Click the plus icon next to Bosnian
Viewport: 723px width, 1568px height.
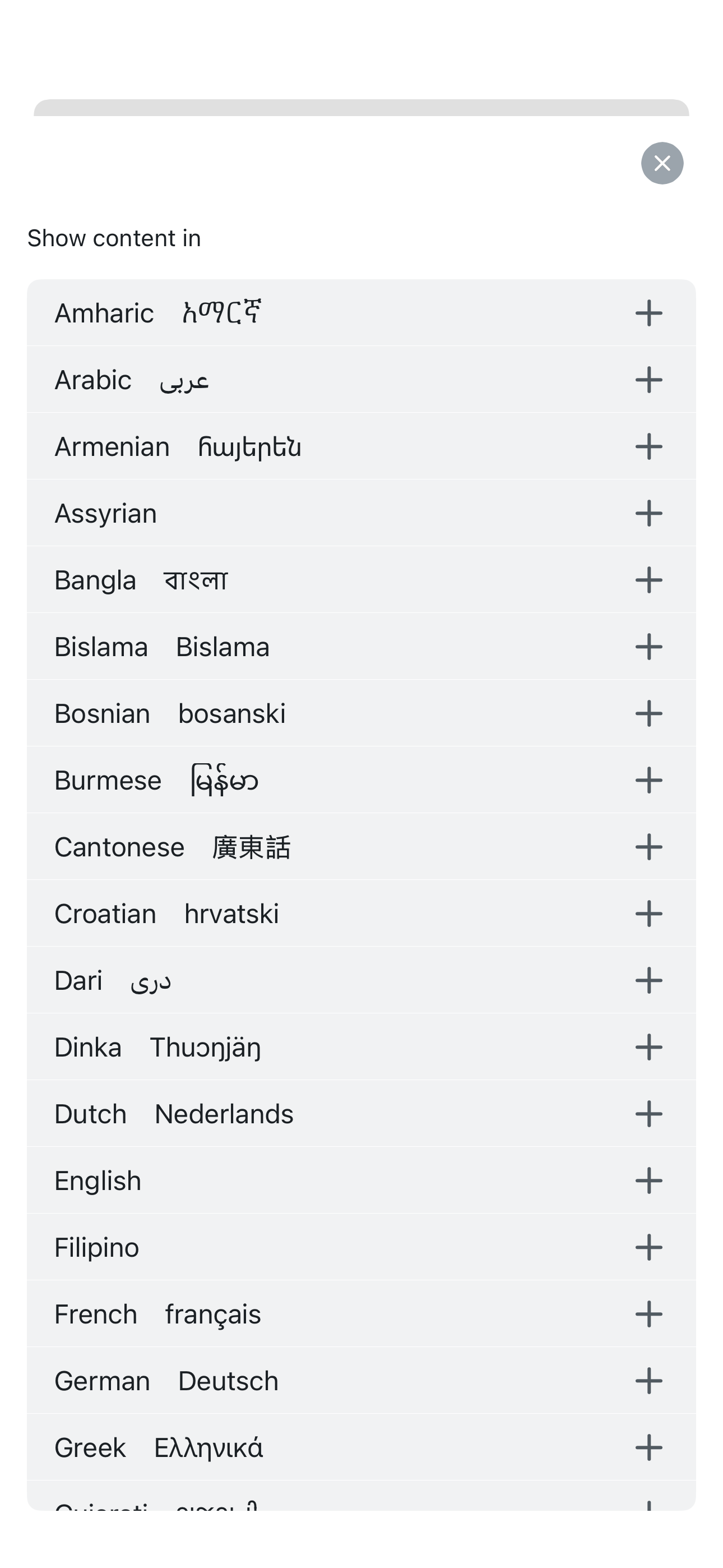[648, 713]
